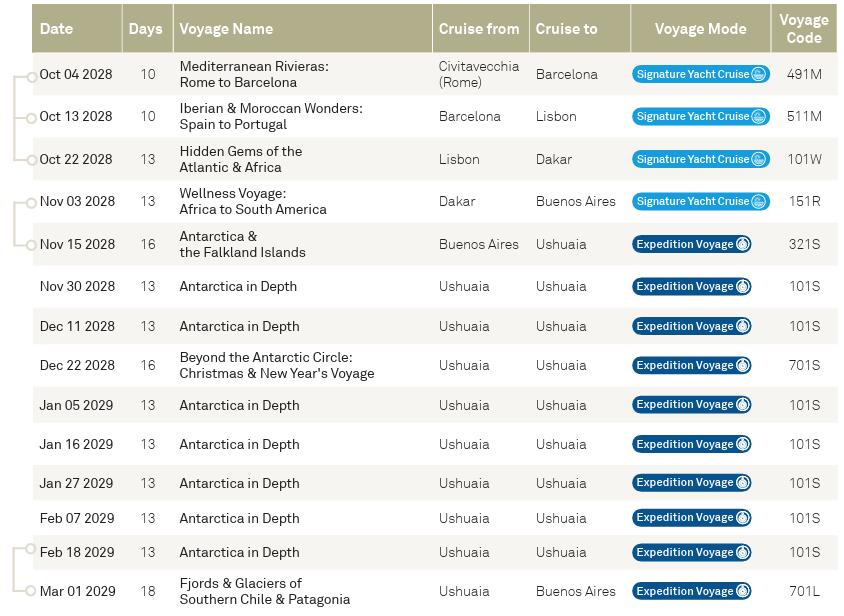Image resolution: width=844 pixels, height=616 pixels.
Task: Select the date Nov 15 2028
Action: (78, 244)
